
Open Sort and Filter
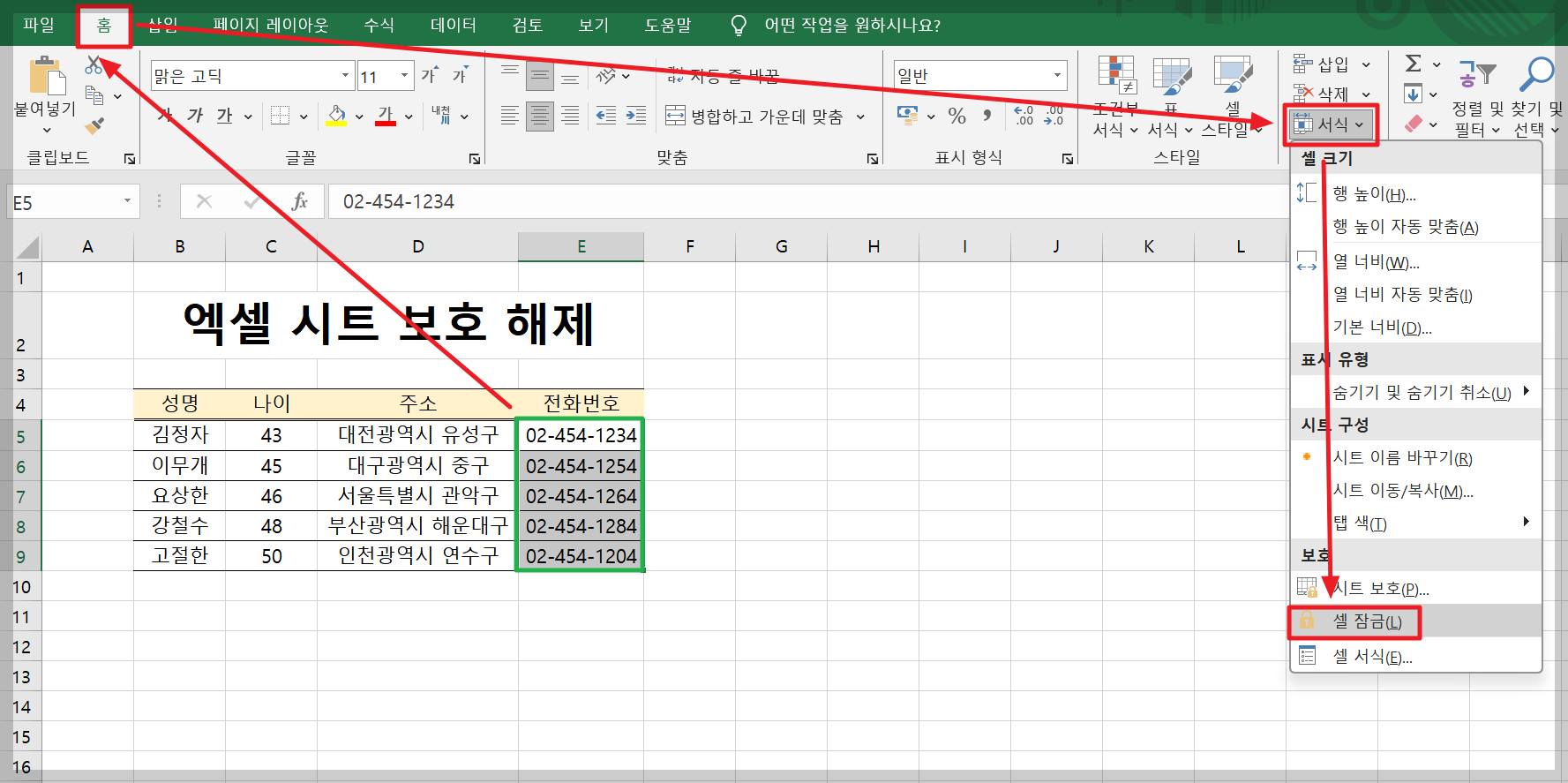pos(1479,95)
